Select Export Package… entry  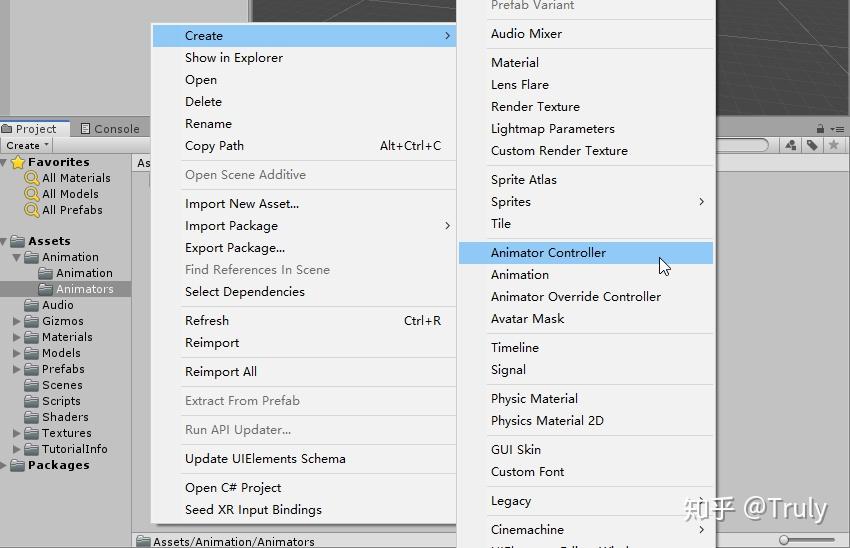point(304,248)
